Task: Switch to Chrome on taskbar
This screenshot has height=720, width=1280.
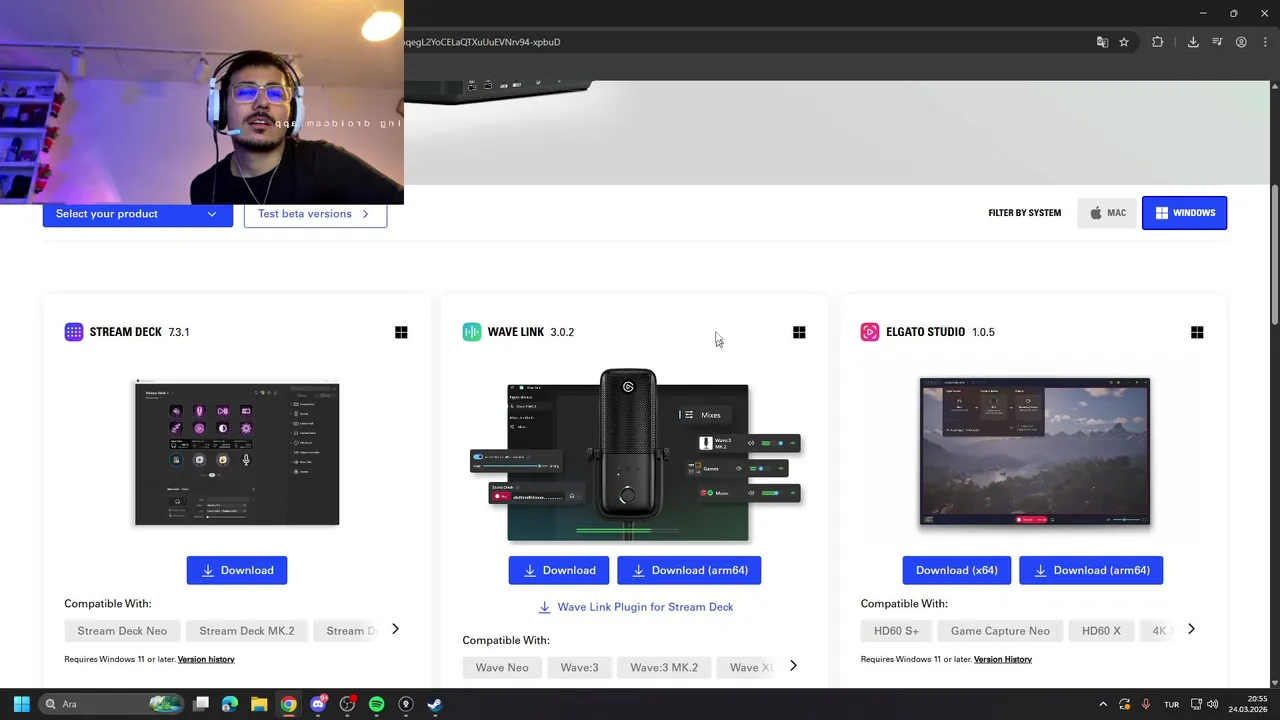Action: [288, 704]
